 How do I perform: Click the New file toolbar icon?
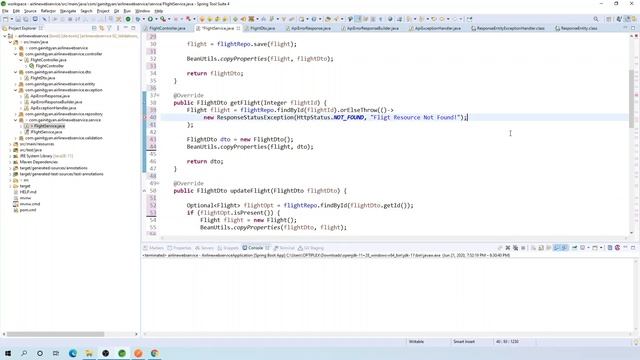(x=6, y=19)
